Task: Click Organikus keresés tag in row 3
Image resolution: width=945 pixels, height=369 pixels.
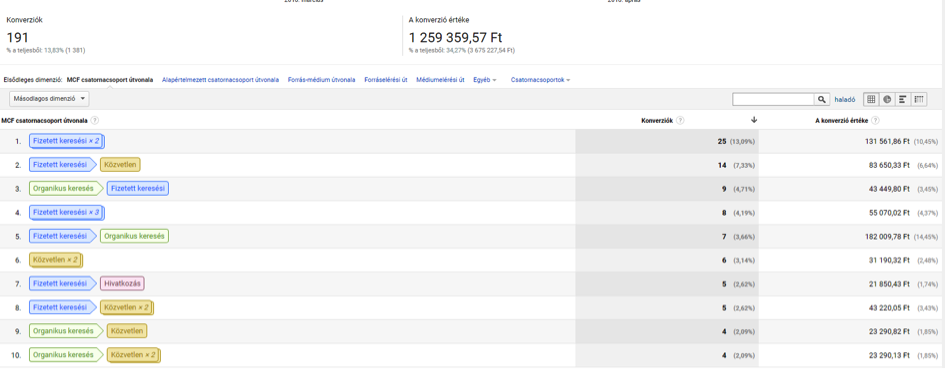Action: 66,189
